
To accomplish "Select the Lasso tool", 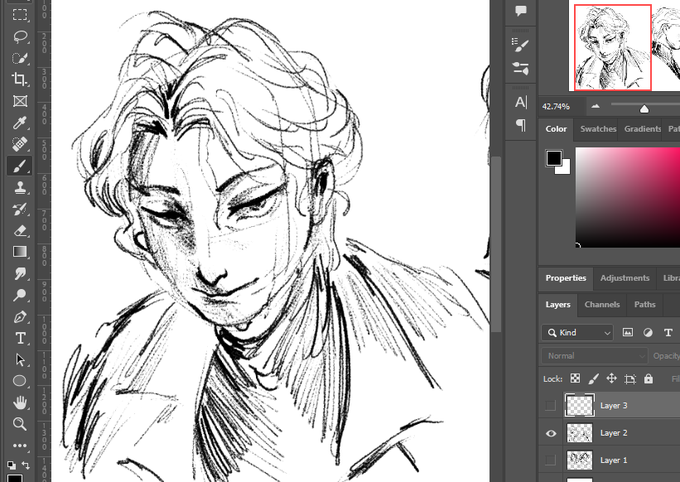I will click(20, 36).
